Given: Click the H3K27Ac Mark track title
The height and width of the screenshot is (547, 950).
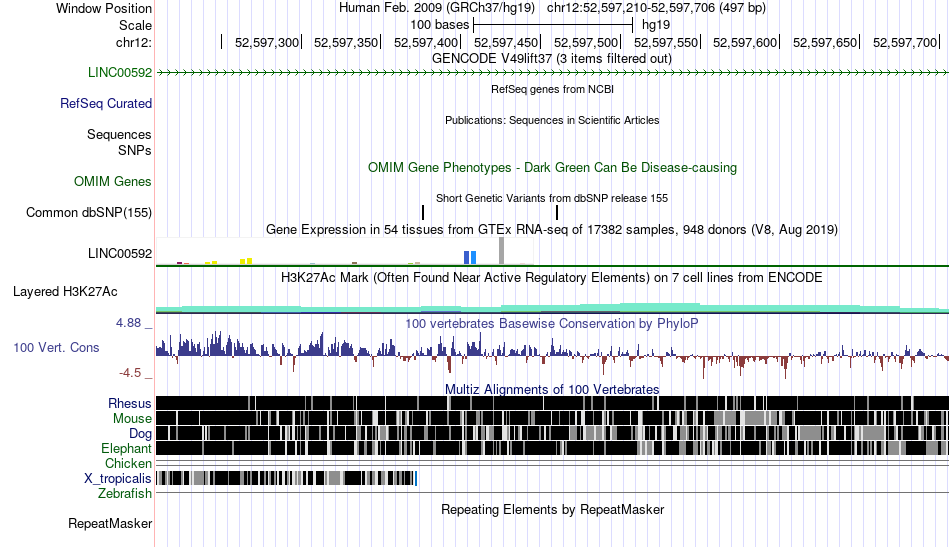Looking at the screenshot, I should point(552,278).
